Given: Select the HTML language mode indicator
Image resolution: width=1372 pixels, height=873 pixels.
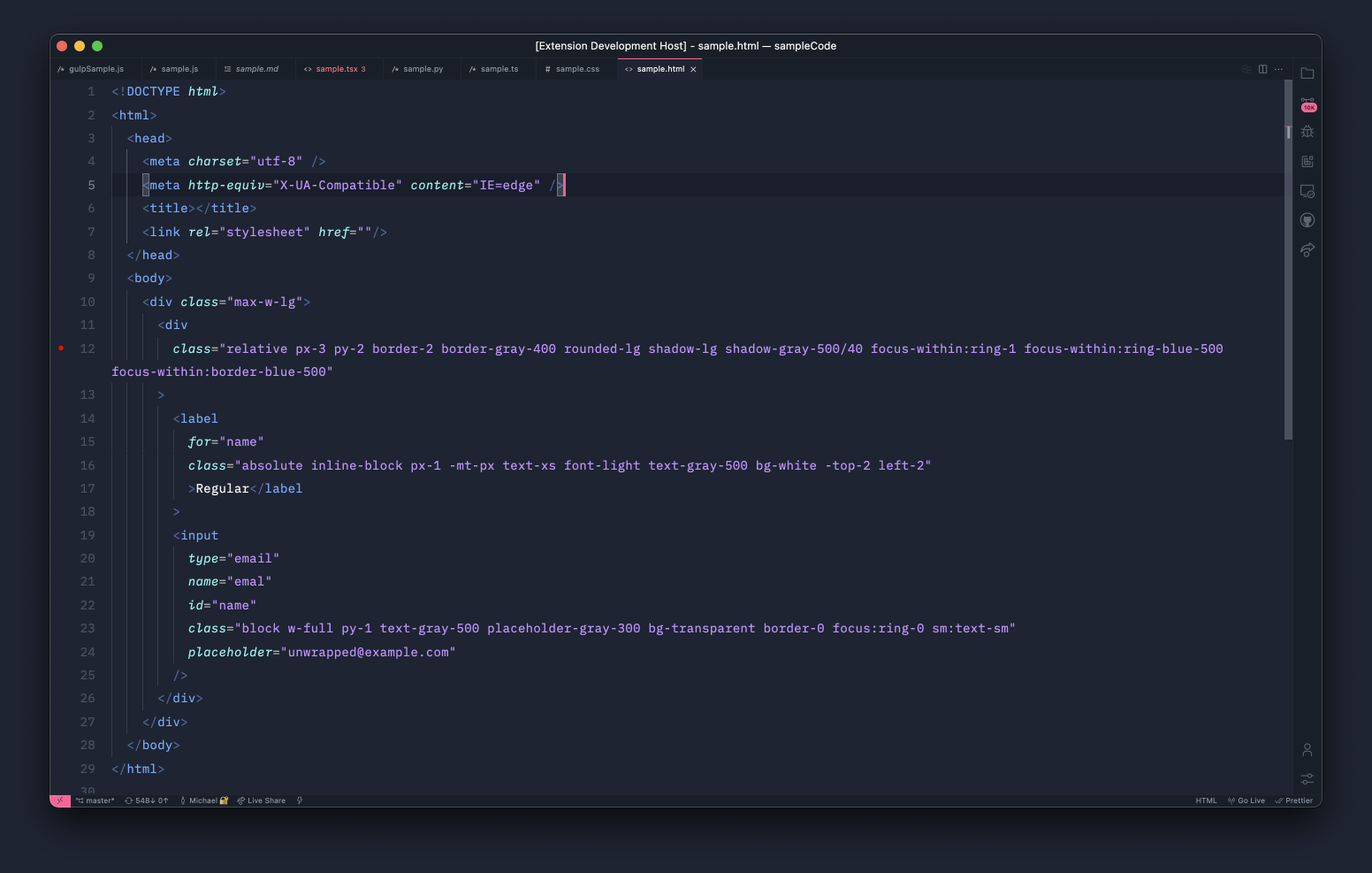Looking at the screenshot, I should tap(1206, 800).
